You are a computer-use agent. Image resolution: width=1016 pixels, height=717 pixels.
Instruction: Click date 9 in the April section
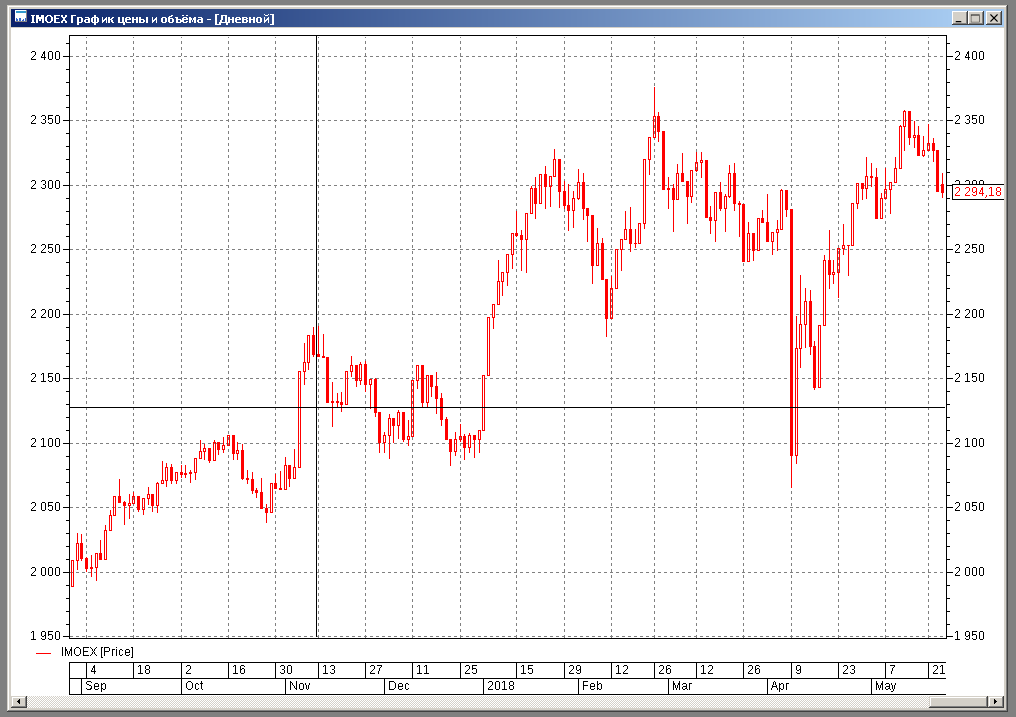[798, 670]
